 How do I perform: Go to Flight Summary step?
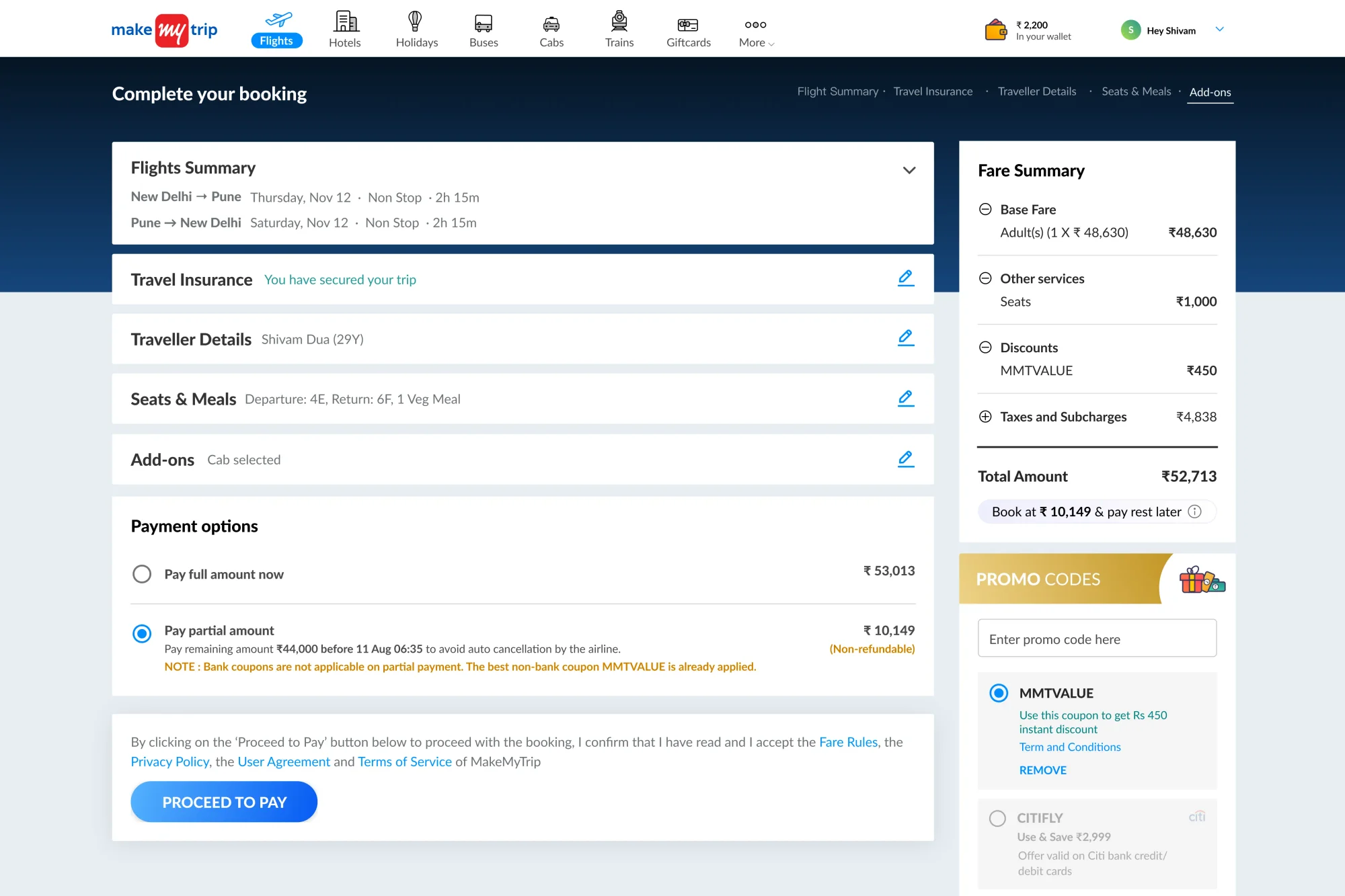click(x=838, y=91)
